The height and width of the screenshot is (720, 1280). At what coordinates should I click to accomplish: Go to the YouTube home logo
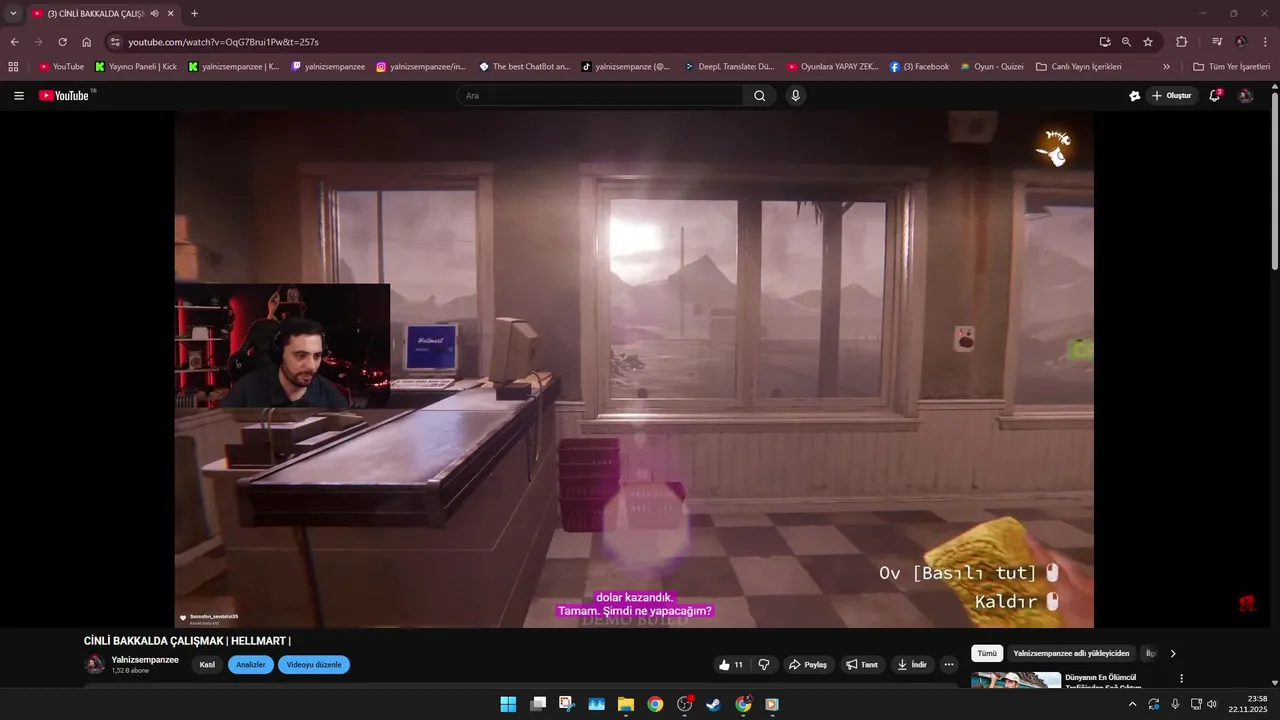[x=65, y=96]
